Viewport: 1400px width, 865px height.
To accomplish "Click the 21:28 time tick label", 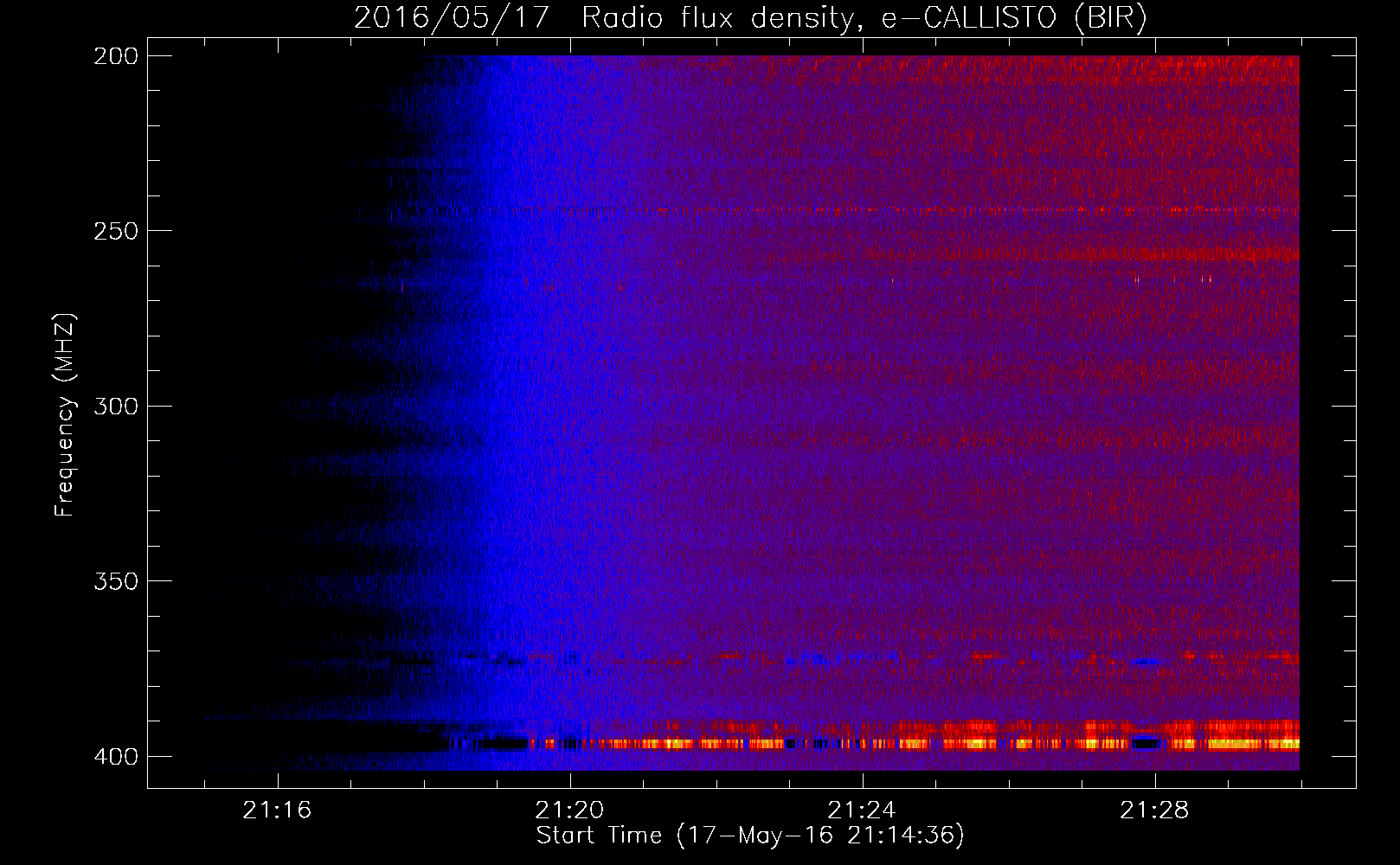I will (x=1154, y=810).
